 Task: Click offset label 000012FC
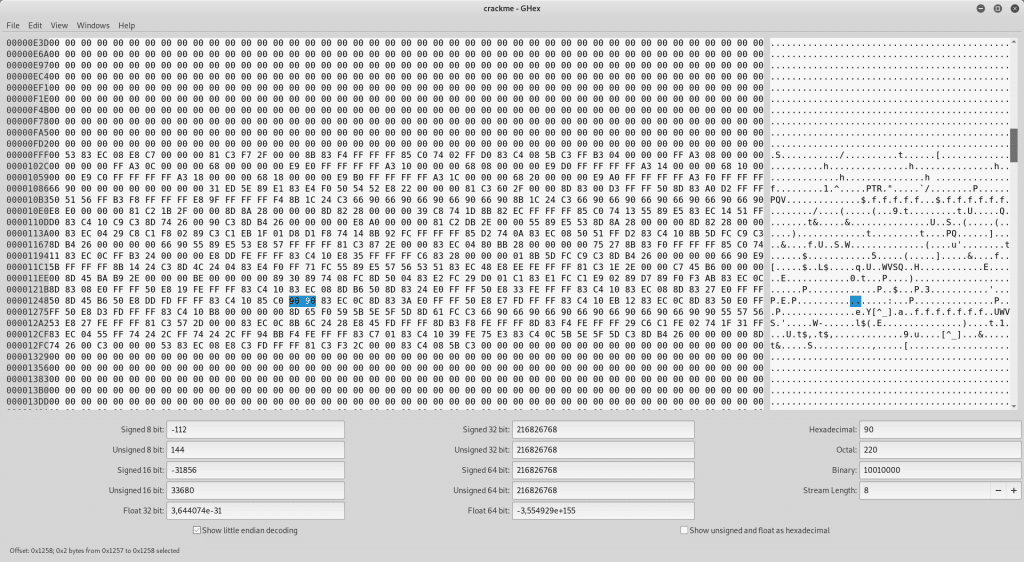pyautogui.click(x=27, y=345)
